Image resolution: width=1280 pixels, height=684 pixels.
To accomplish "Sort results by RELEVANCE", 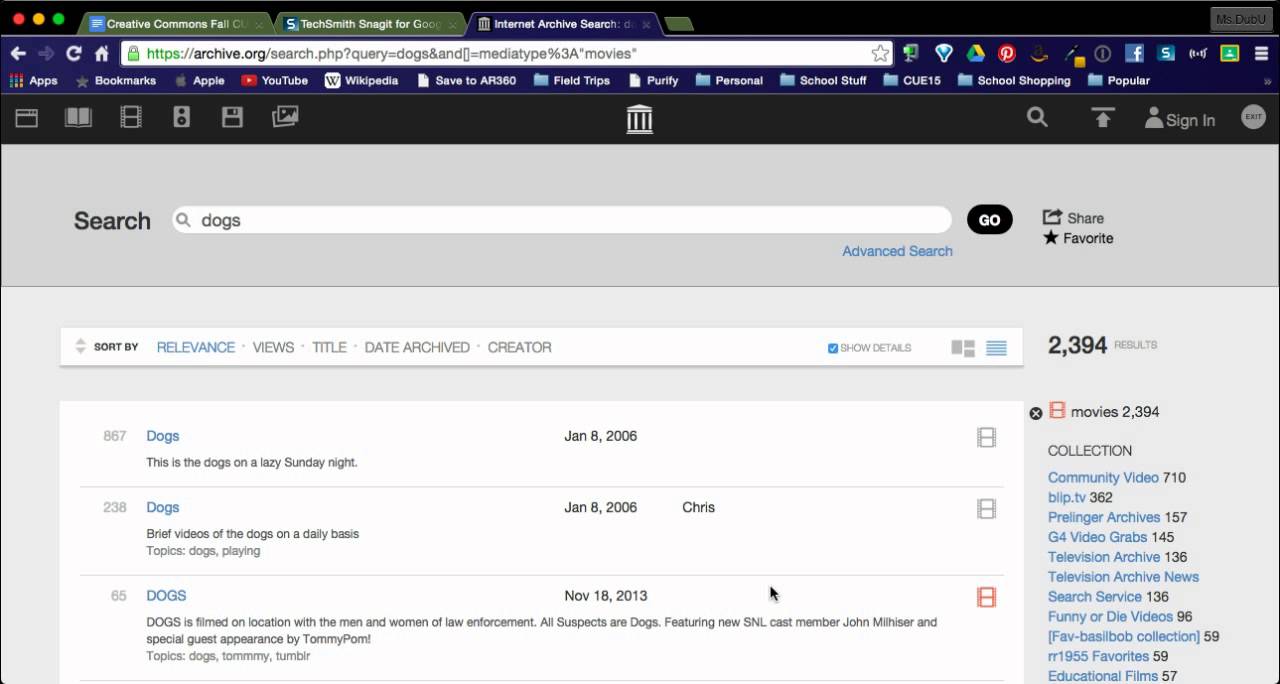I will click(x=196, y=347).
